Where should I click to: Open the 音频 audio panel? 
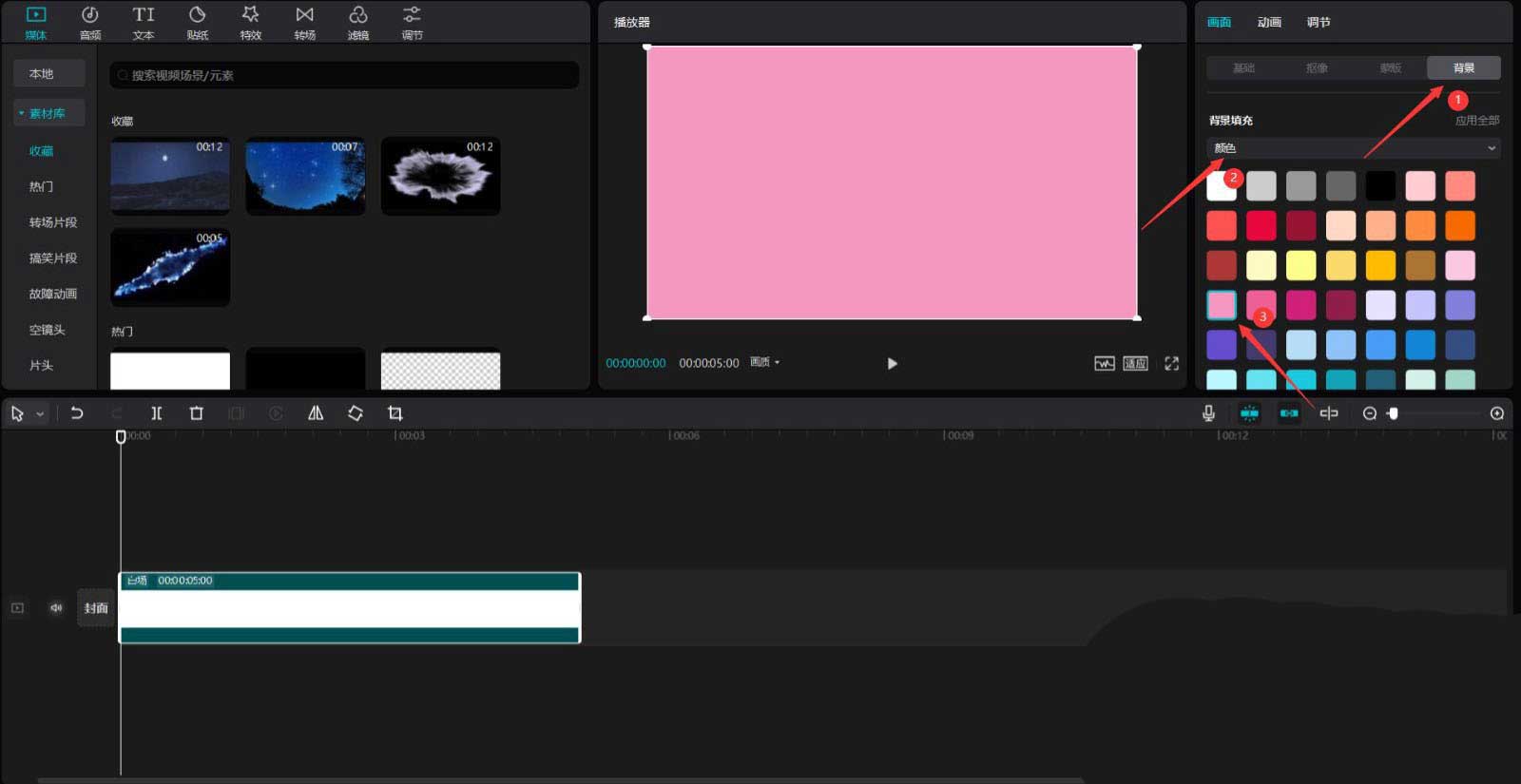[x=90, y=23]
